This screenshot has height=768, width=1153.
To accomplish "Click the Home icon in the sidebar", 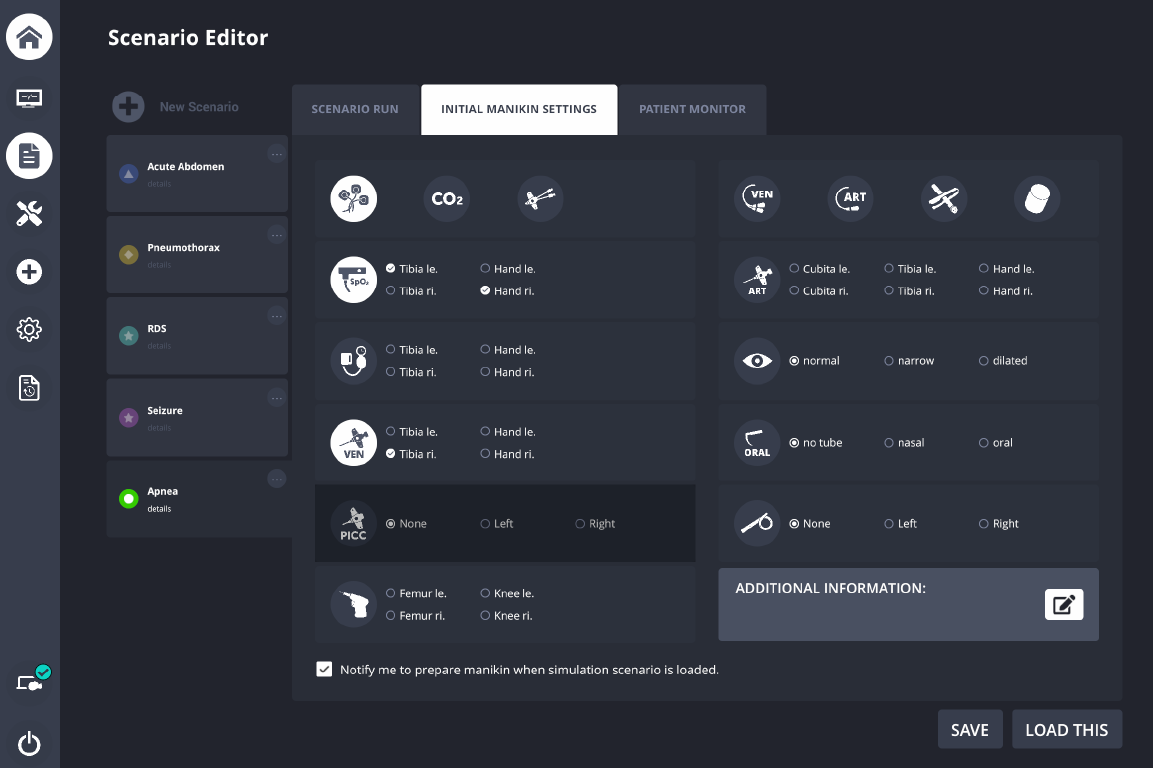I will pyautogui.click(x=29, y=37).
